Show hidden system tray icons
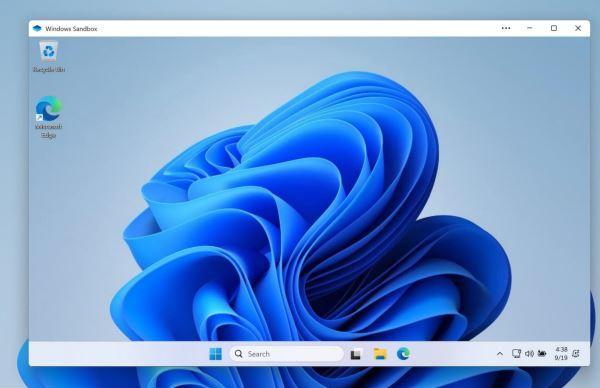This screenshot has width=600, height=388. click(500, 354)
